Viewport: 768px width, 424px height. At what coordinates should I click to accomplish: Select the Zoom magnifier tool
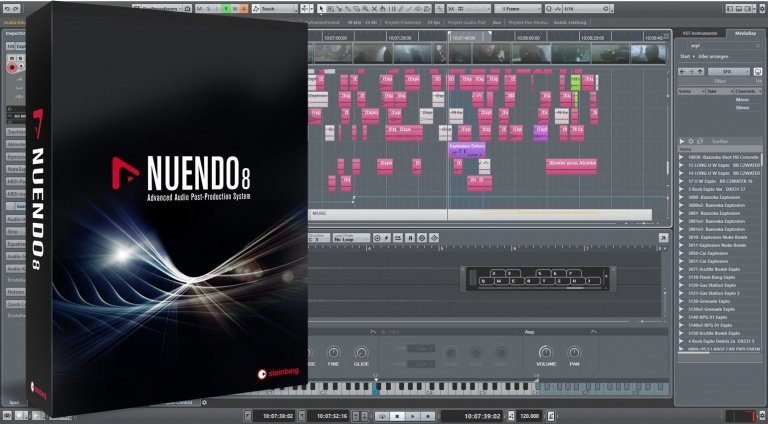(365, 9)
